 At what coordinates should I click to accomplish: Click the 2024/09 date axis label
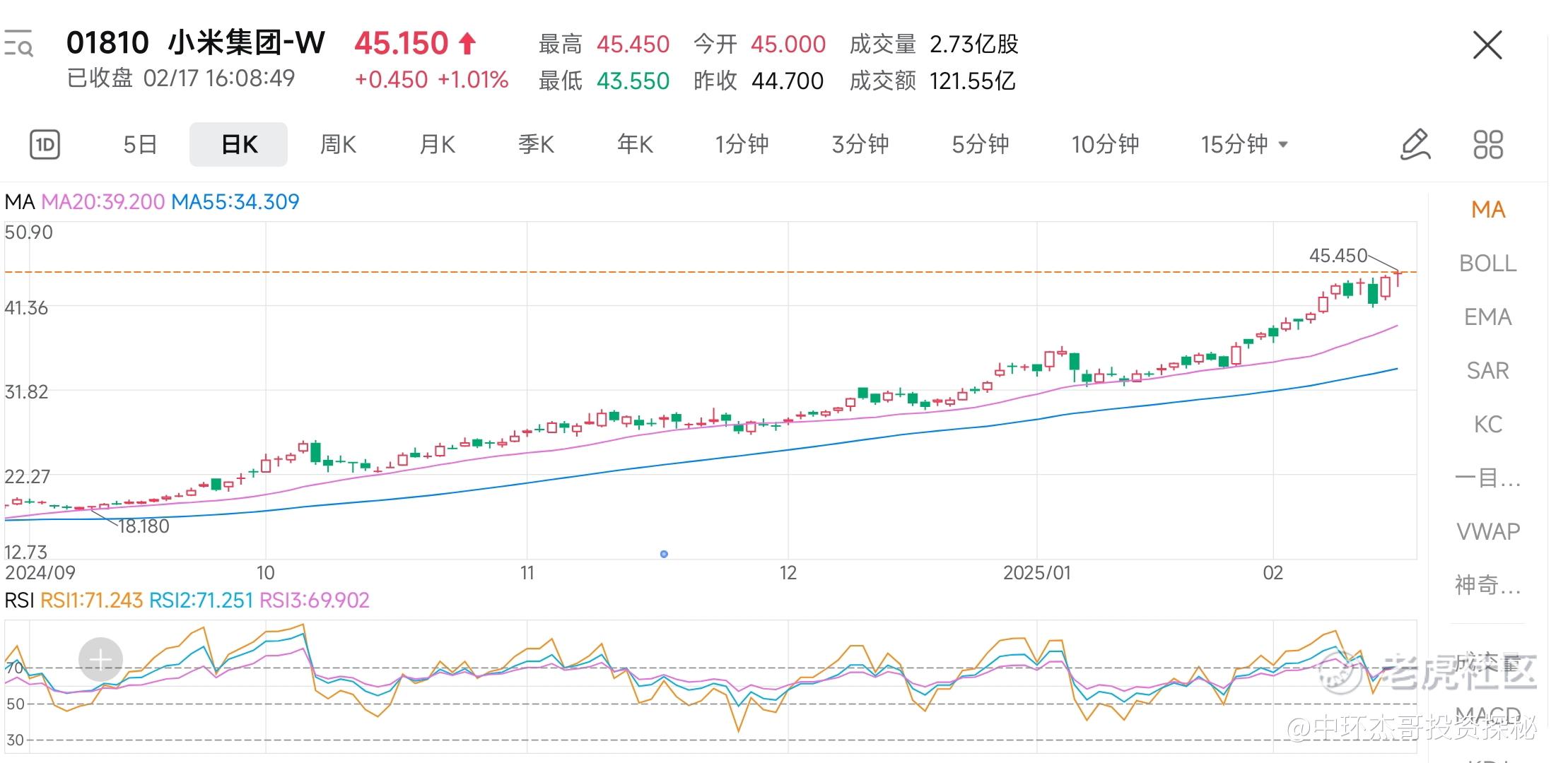click(x=40, y=573)
